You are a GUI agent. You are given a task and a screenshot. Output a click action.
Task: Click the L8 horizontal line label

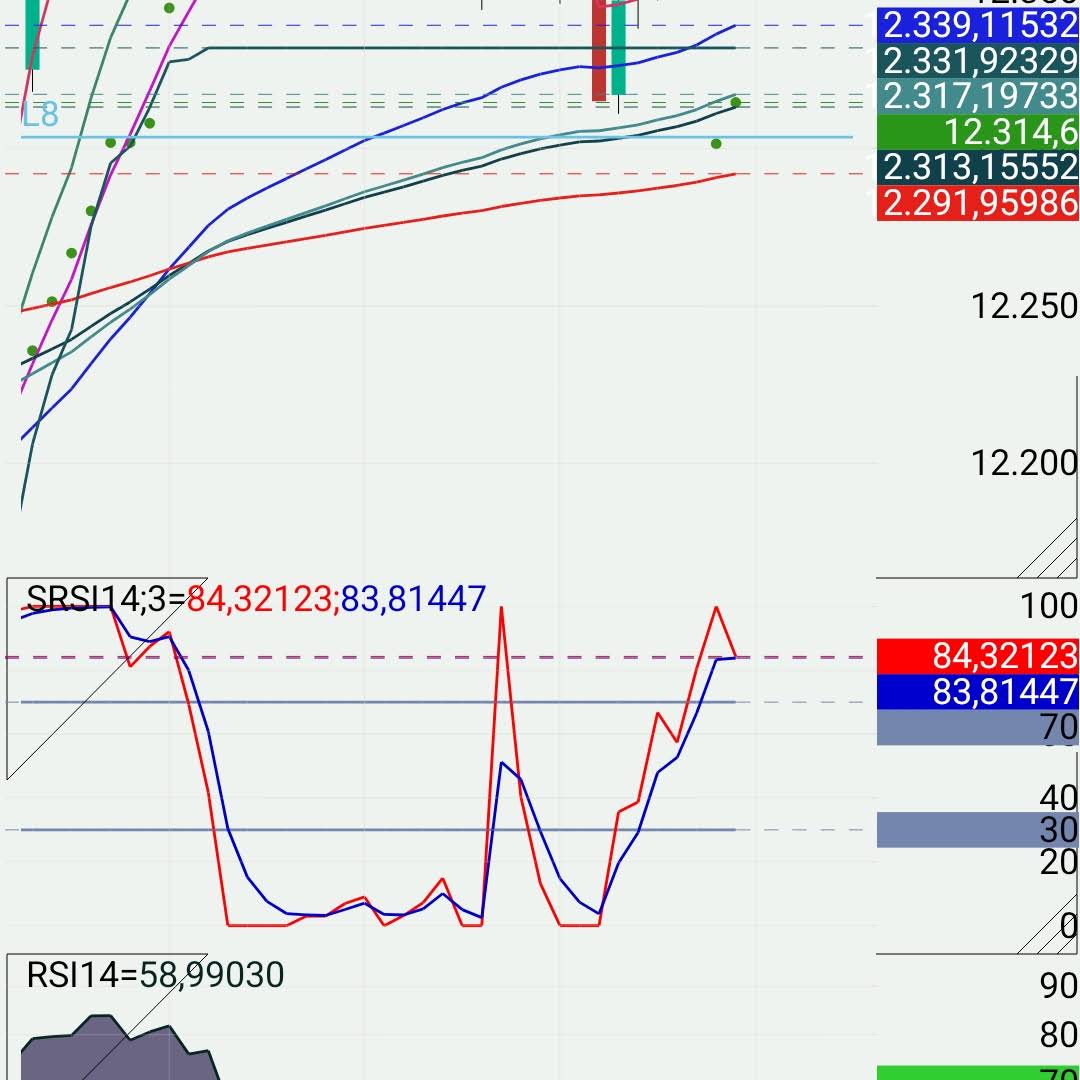click(40, 114)
